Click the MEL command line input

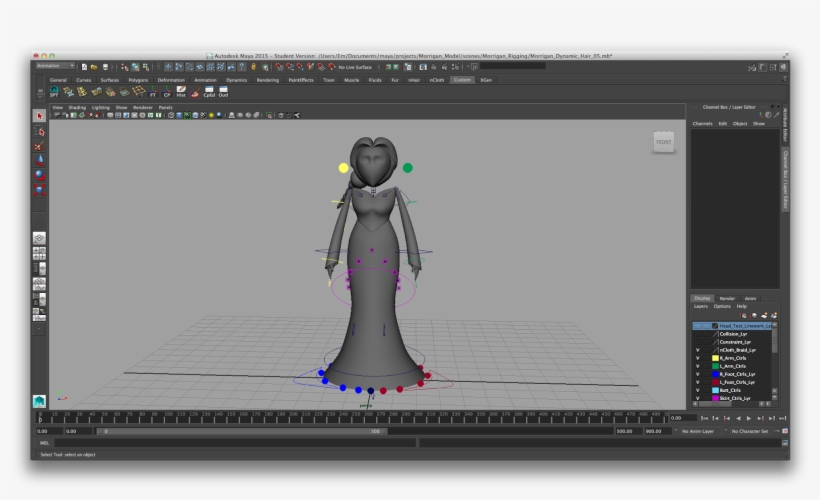235,442
